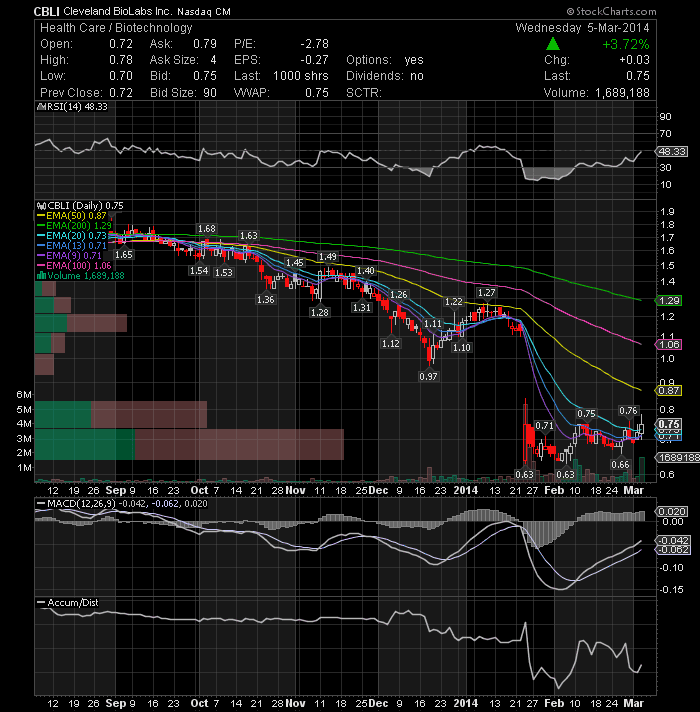Click the green 1.29 tag on price axis
This screenshot has height=712, width=700.
coord(668,301)
